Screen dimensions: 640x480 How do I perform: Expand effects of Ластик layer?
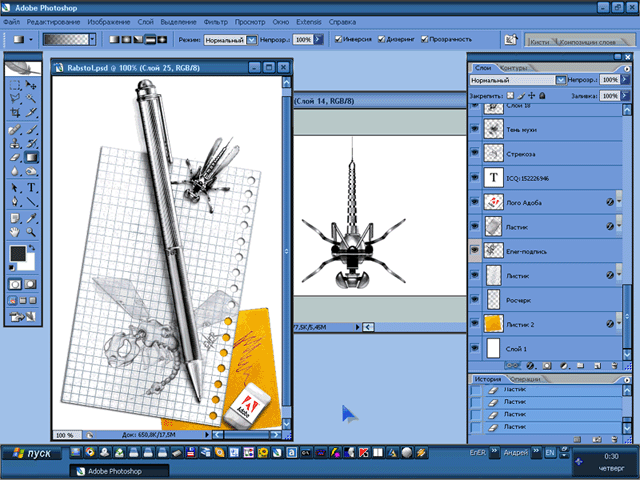[x=619, y=226]
